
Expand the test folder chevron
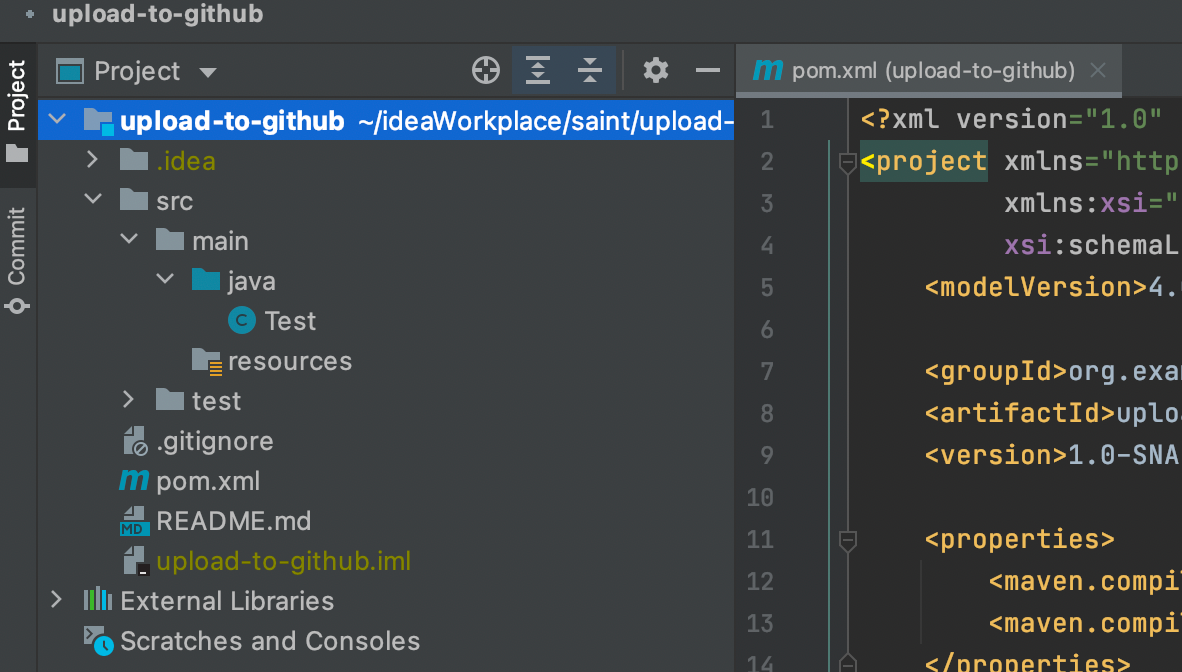click(128, 399)
